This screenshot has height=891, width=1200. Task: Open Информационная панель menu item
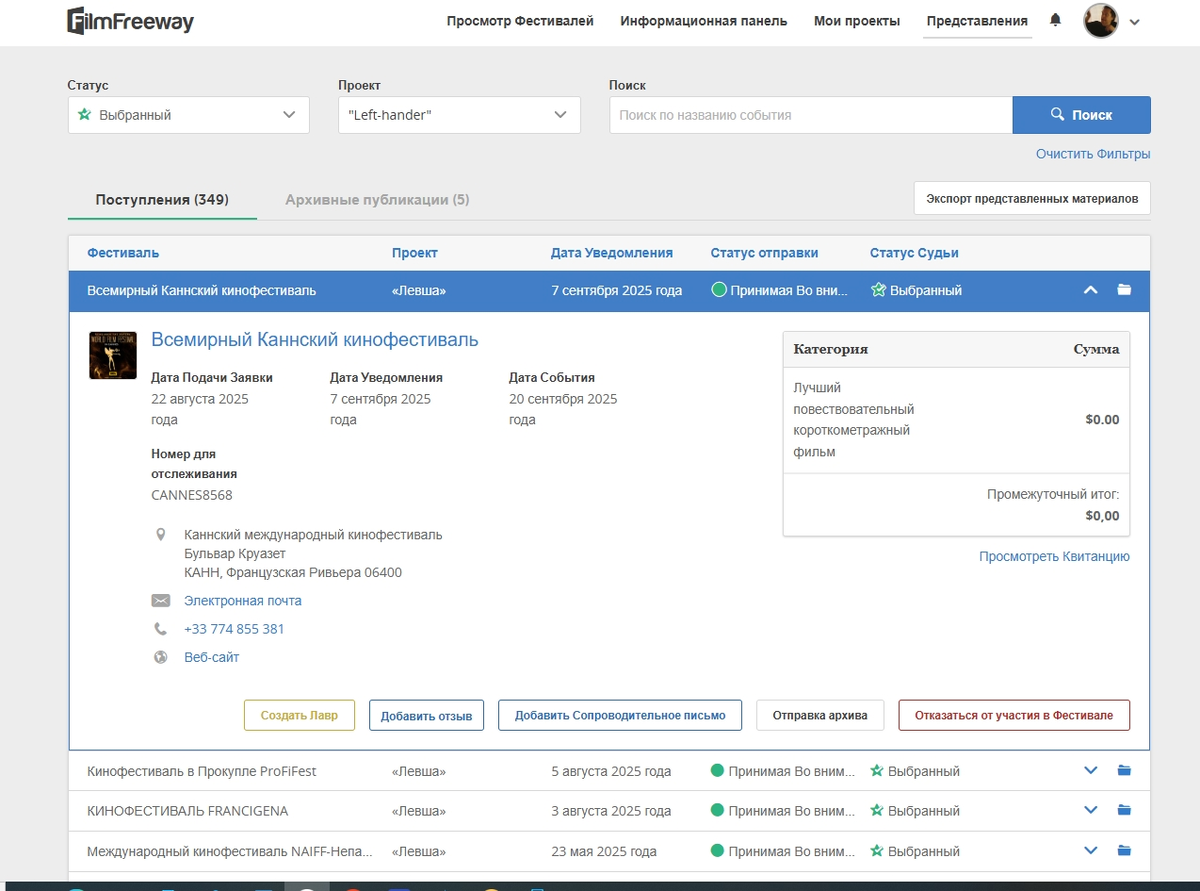pos(704,21)
